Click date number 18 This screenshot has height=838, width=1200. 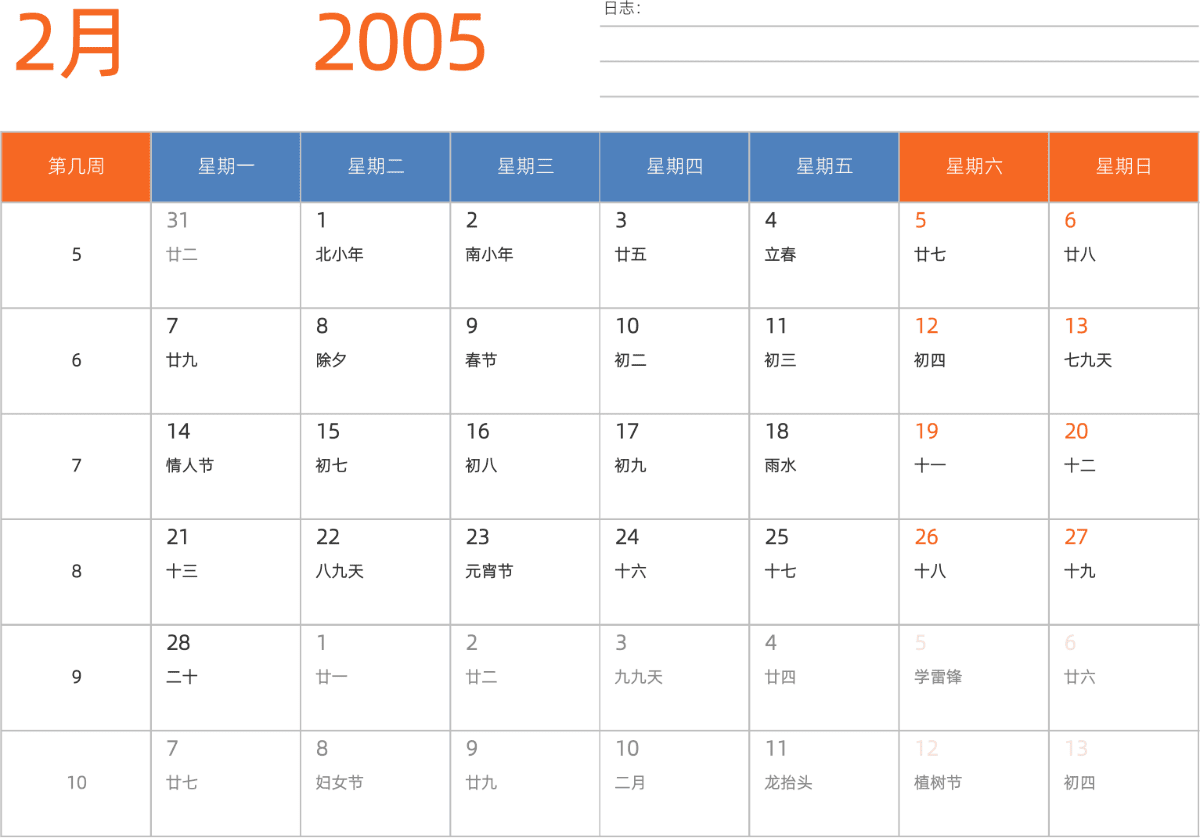[x=777, y=432]
